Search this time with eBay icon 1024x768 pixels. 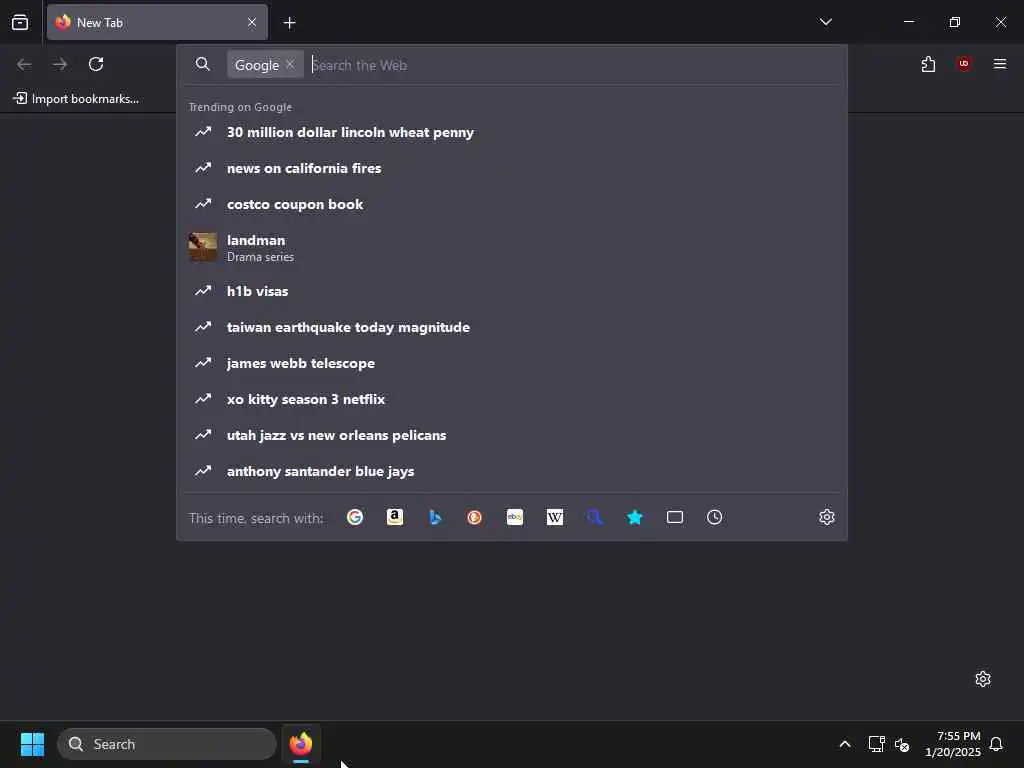(515, 517)
